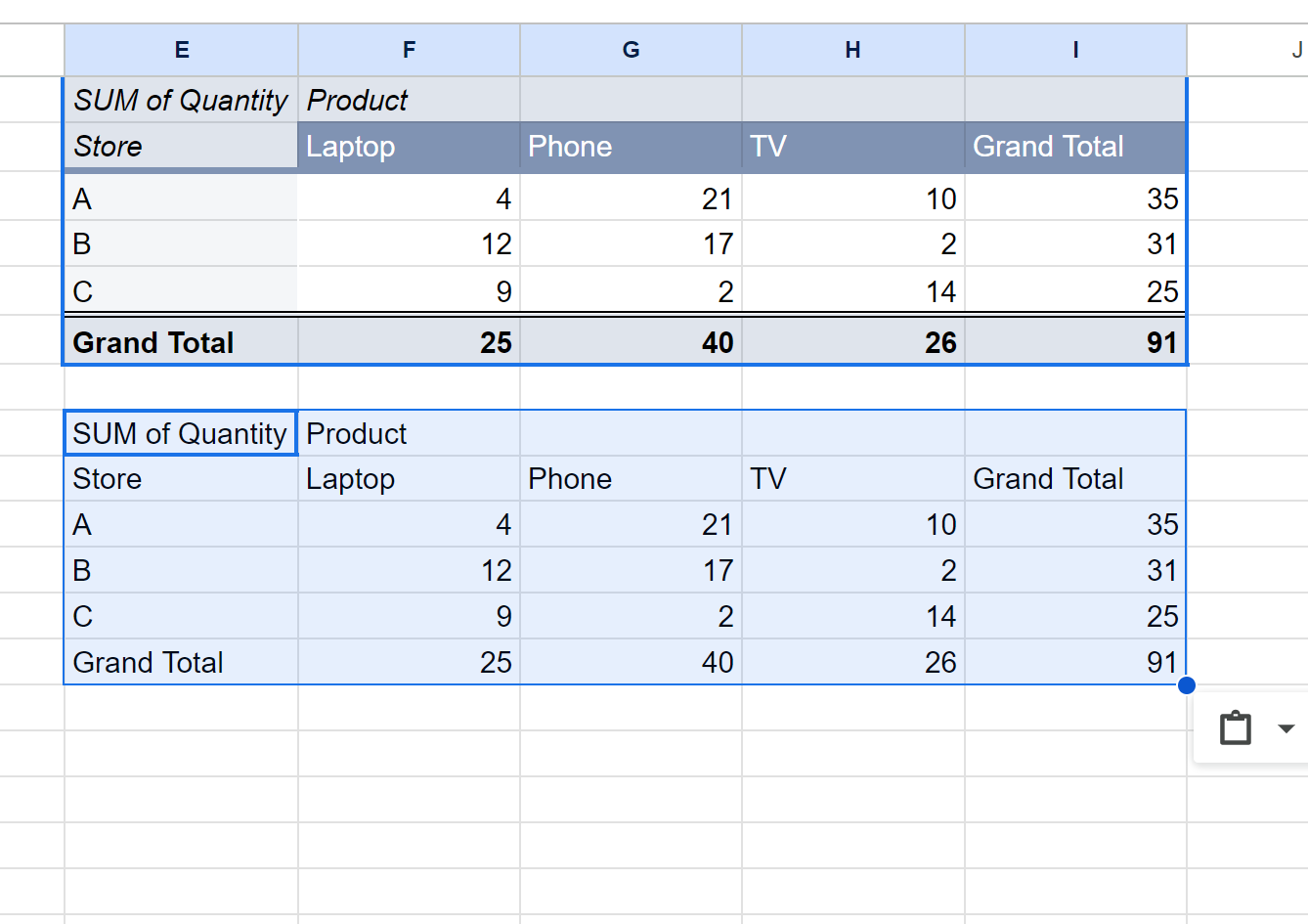The height and width of the screenshot is (924, 1308).
Task: Select italic 'Product' cell in pivot table
Action: pos(409,100)
